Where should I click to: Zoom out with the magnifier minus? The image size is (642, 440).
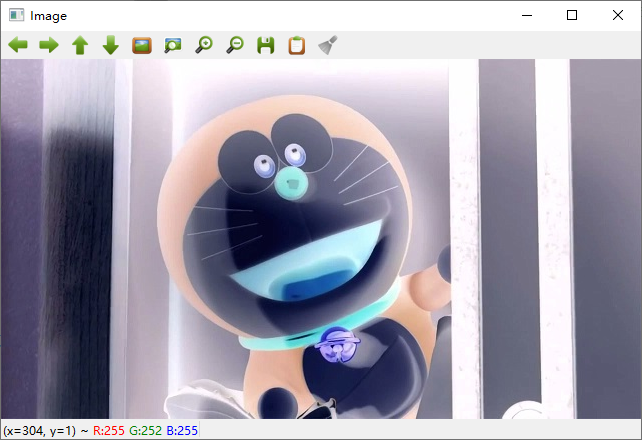(x=235, y=45)
